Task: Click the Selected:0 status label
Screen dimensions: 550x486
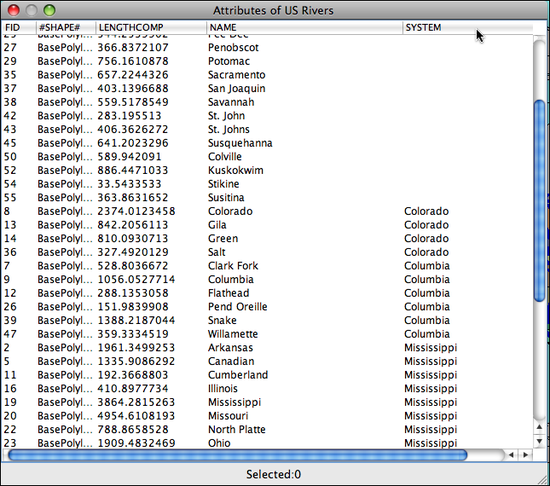Action: pyautogui.click(x=273, y=474)
